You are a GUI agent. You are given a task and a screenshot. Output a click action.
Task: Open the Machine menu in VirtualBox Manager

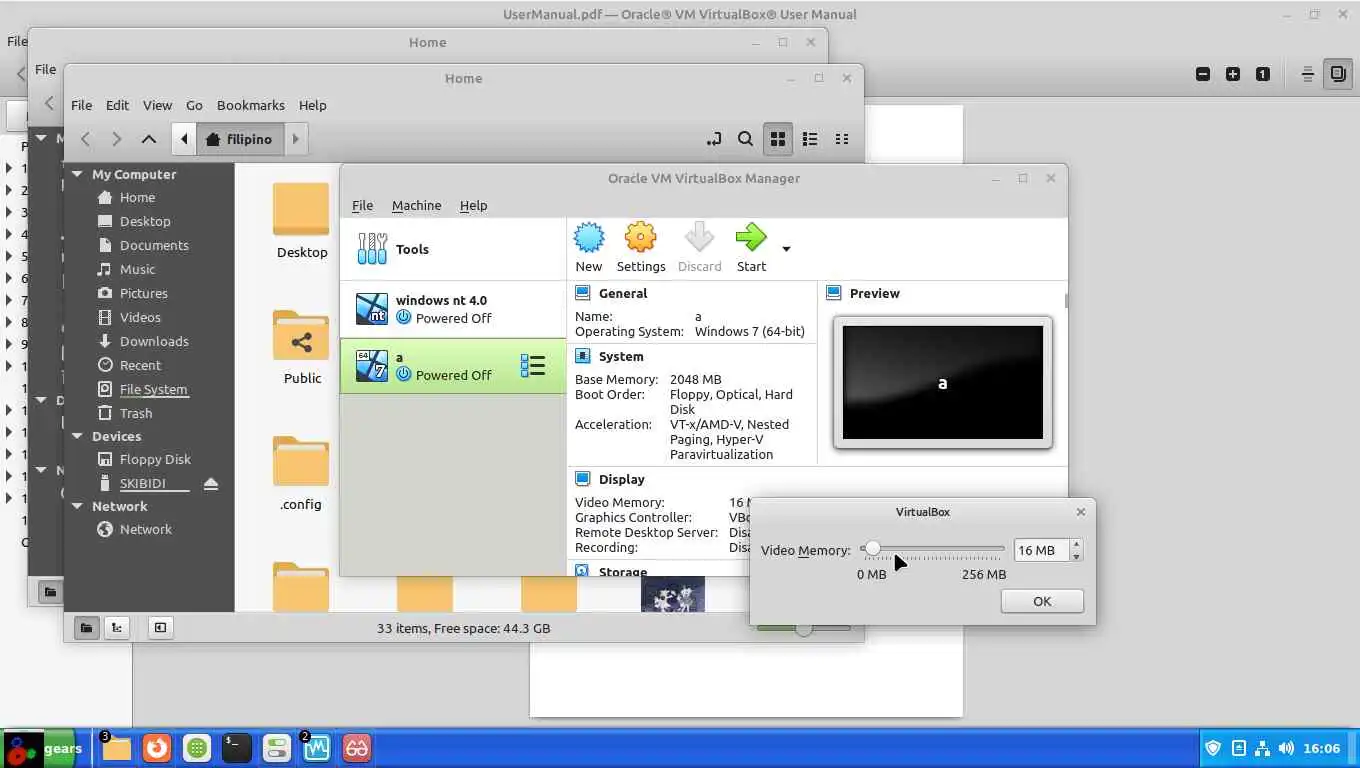(416, 205)
